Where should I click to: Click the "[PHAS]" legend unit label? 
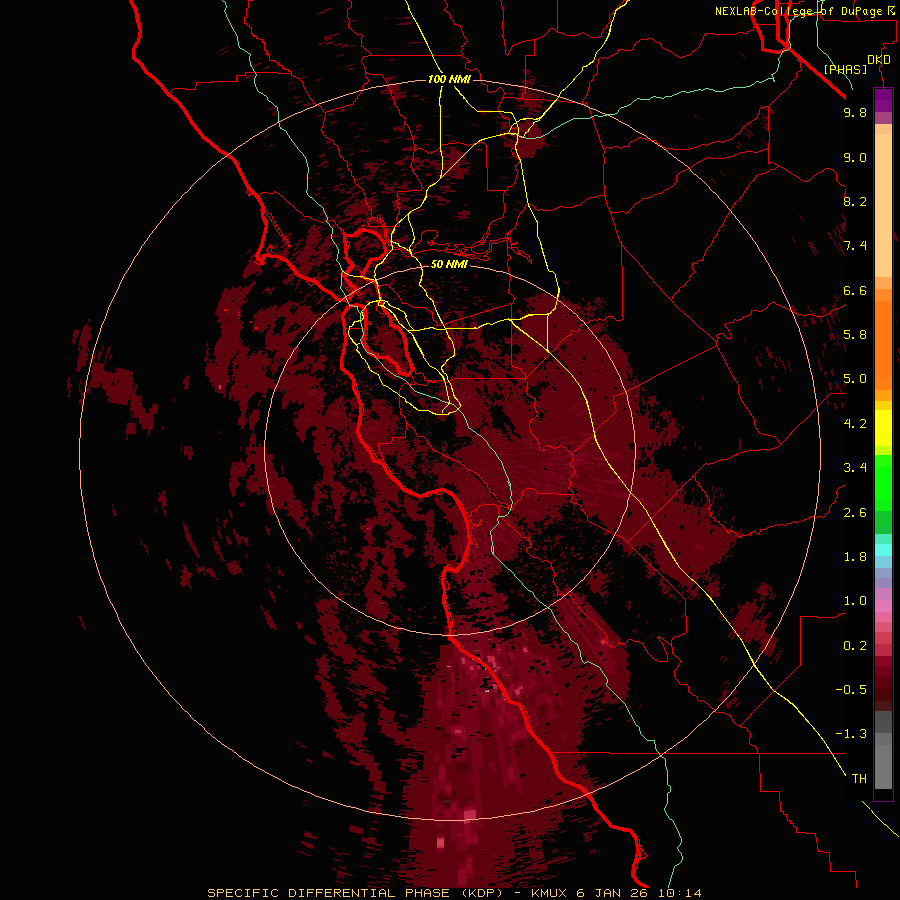[845, 70]
